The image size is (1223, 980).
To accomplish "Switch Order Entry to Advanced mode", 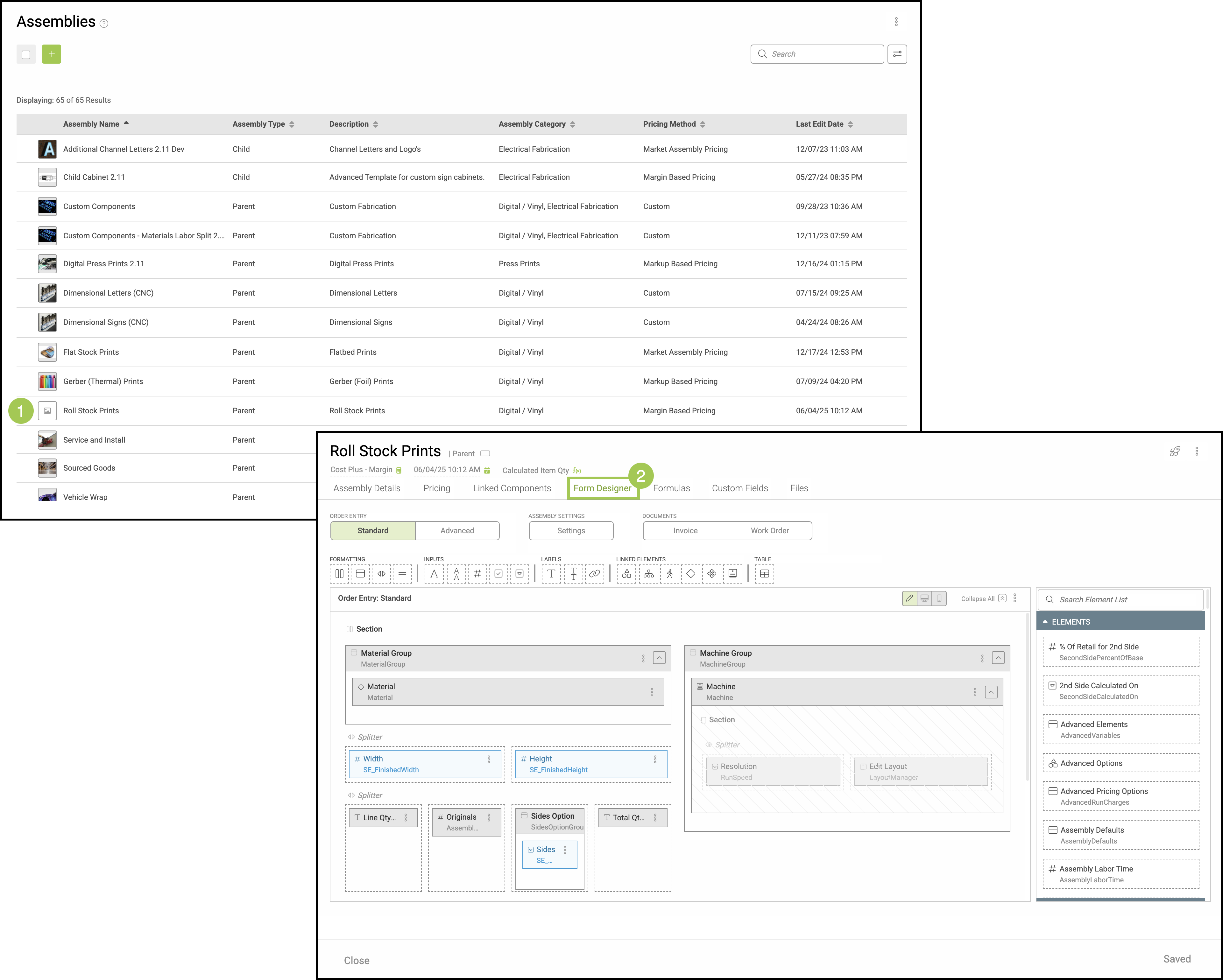I will click(457, 530).
